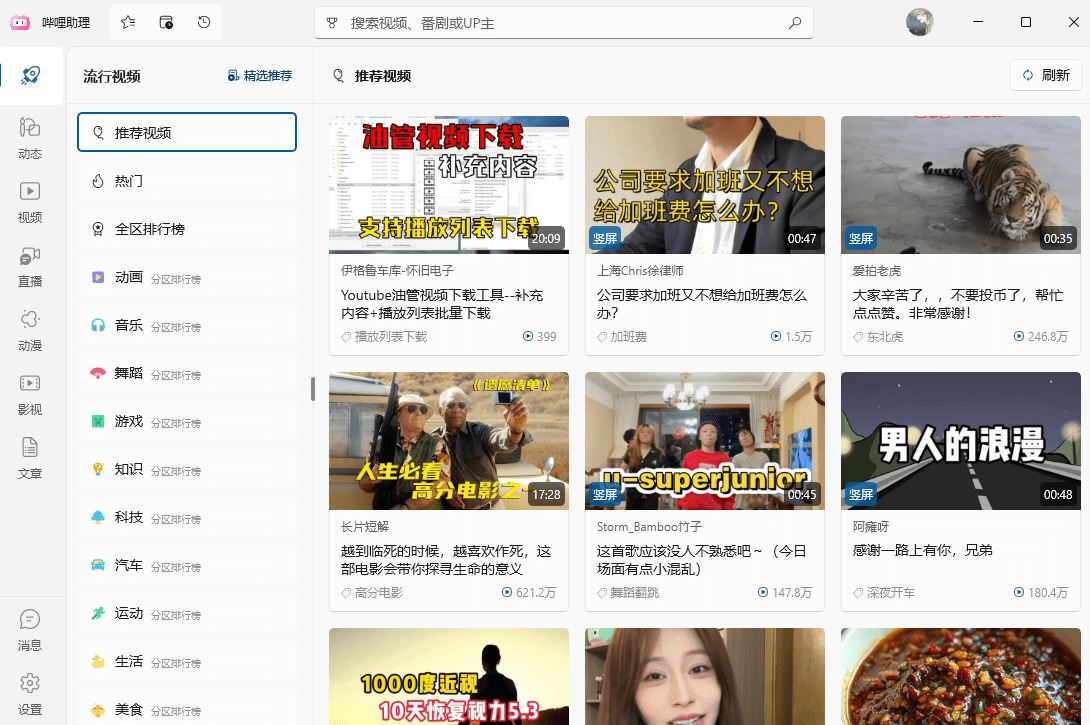The image size is (1090, 725).
Task: Open the 动态 (Moments) sidebar icon
Action: point(30,135)
